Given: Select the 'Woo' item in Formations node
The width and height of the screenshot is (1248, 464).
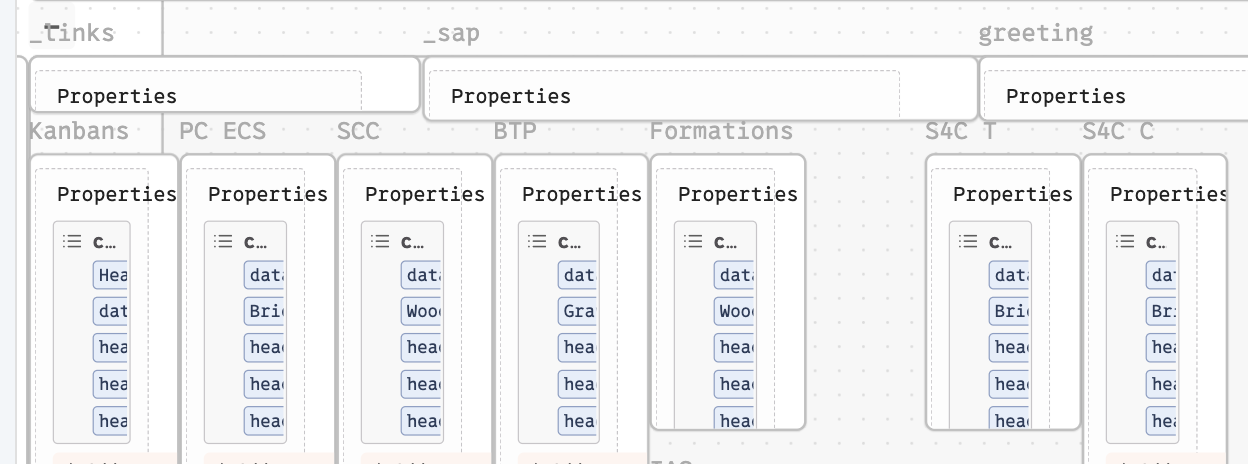Looking at the screenshot, I should 734,311.
